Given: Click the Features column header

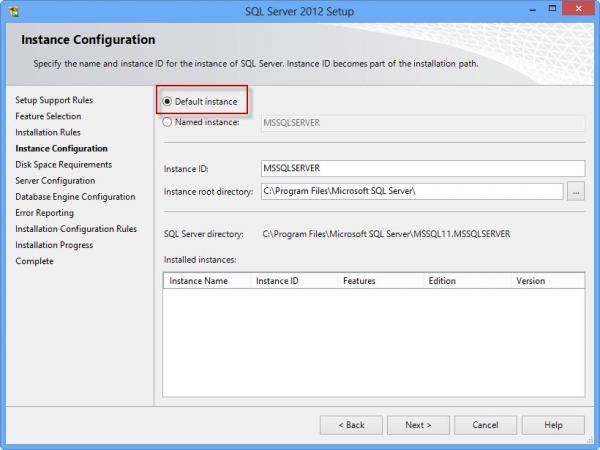Looking at the screenshot, I should (x=380, y=281).
